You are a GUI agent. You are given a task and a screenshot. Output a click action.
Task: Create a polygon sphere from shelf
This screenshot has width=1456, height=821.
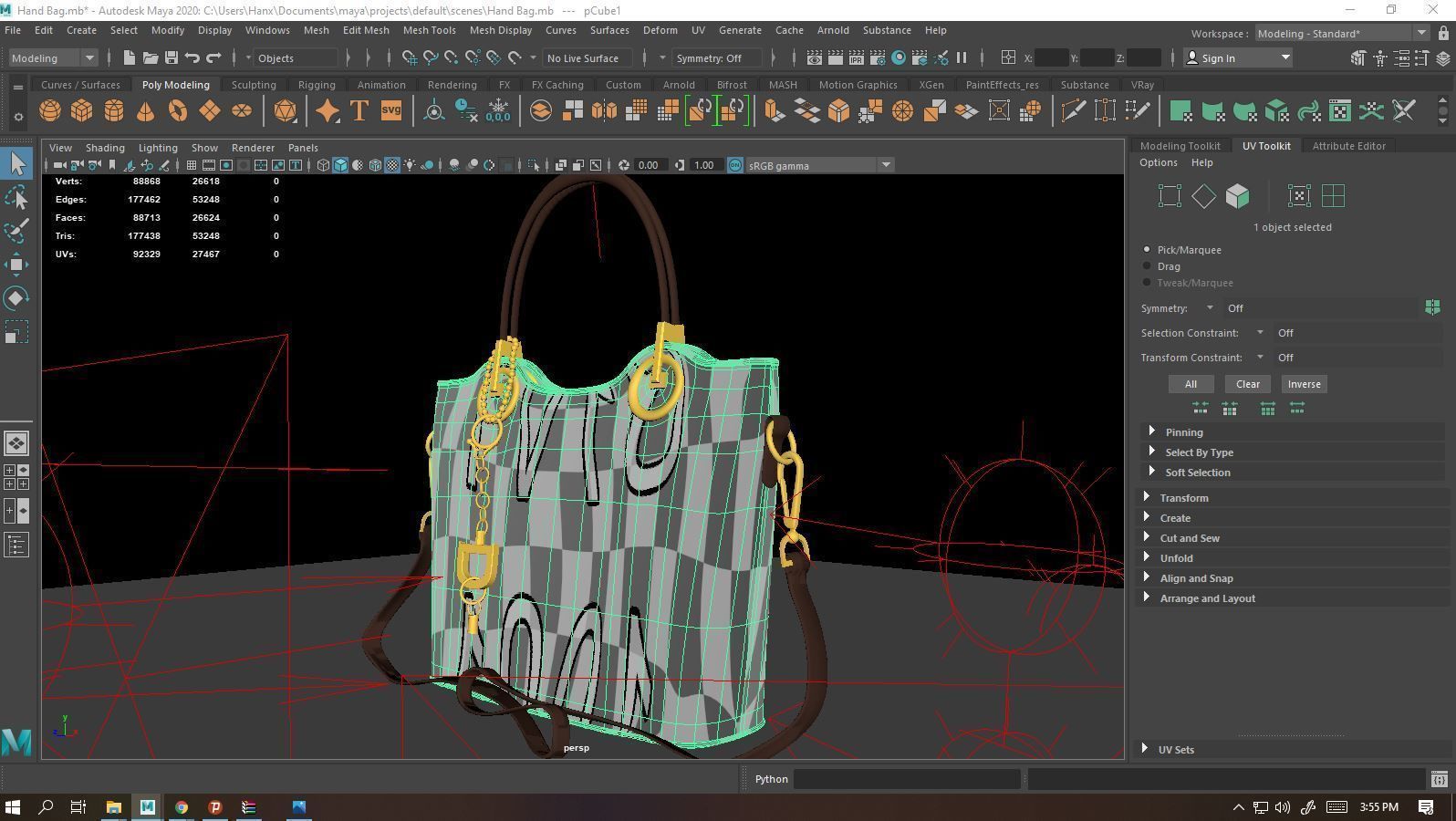click(x=50, y=111)
